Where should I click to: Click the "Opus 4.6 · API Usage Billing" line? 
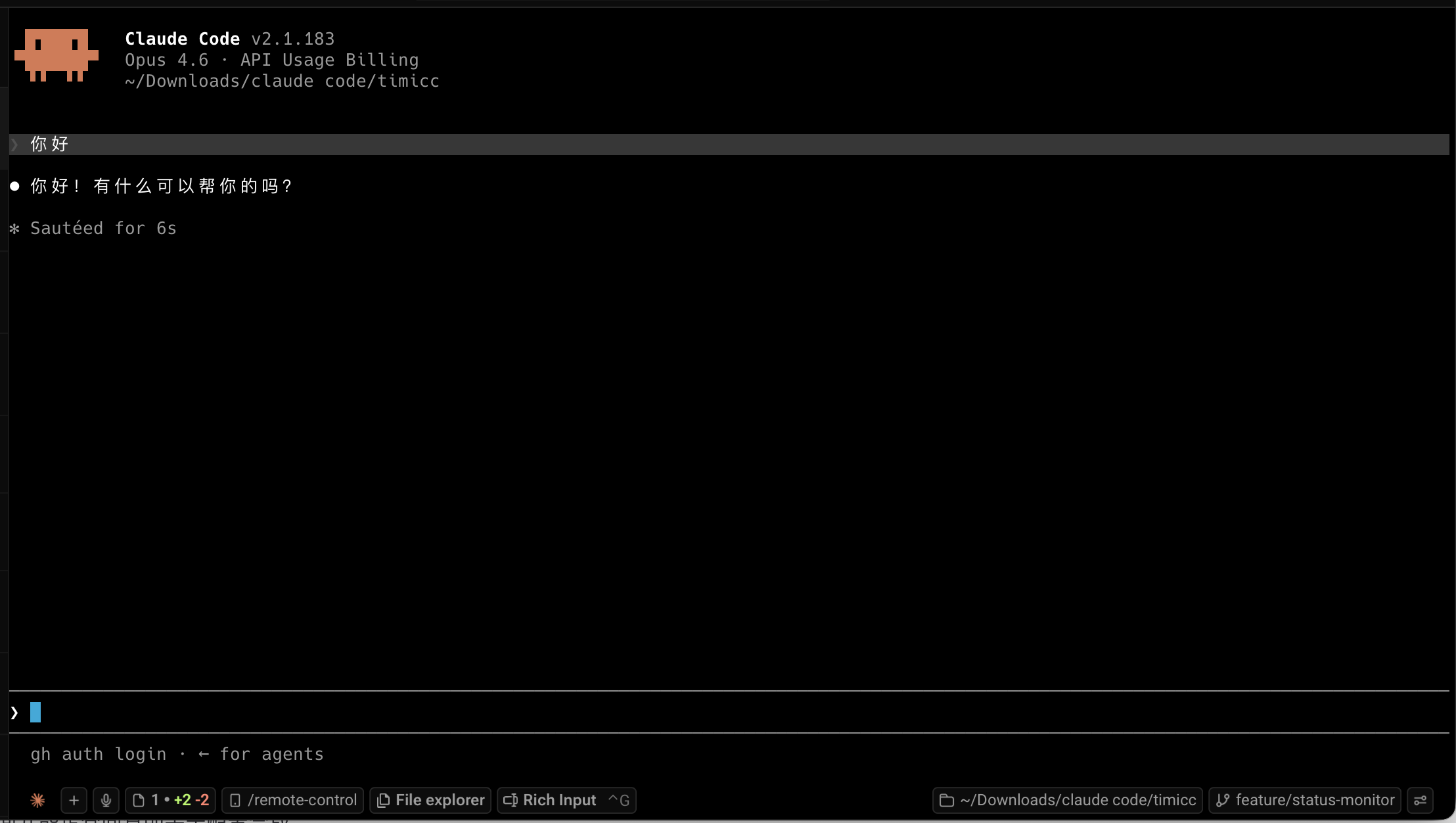(272, 60)
